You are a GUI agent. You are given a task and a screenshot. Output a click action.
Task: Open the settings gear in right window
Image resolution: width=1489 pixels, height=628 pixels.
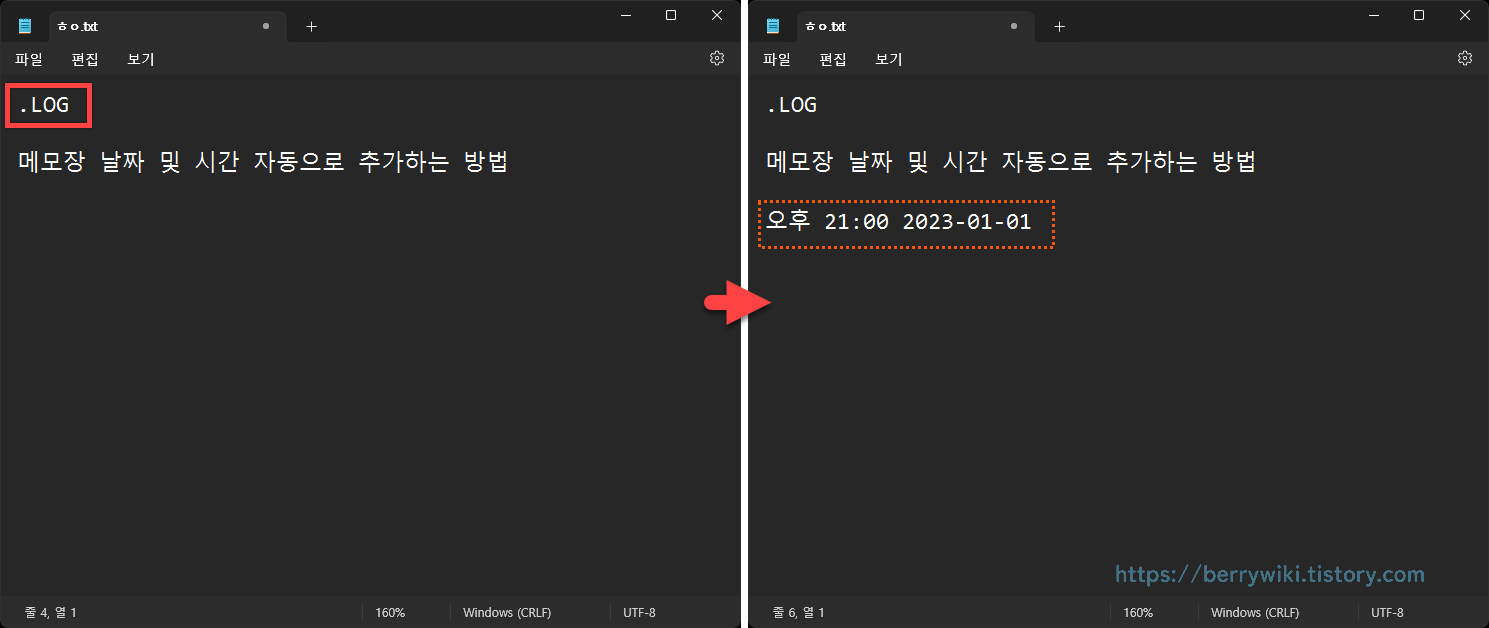click(x=1465, y=58)
